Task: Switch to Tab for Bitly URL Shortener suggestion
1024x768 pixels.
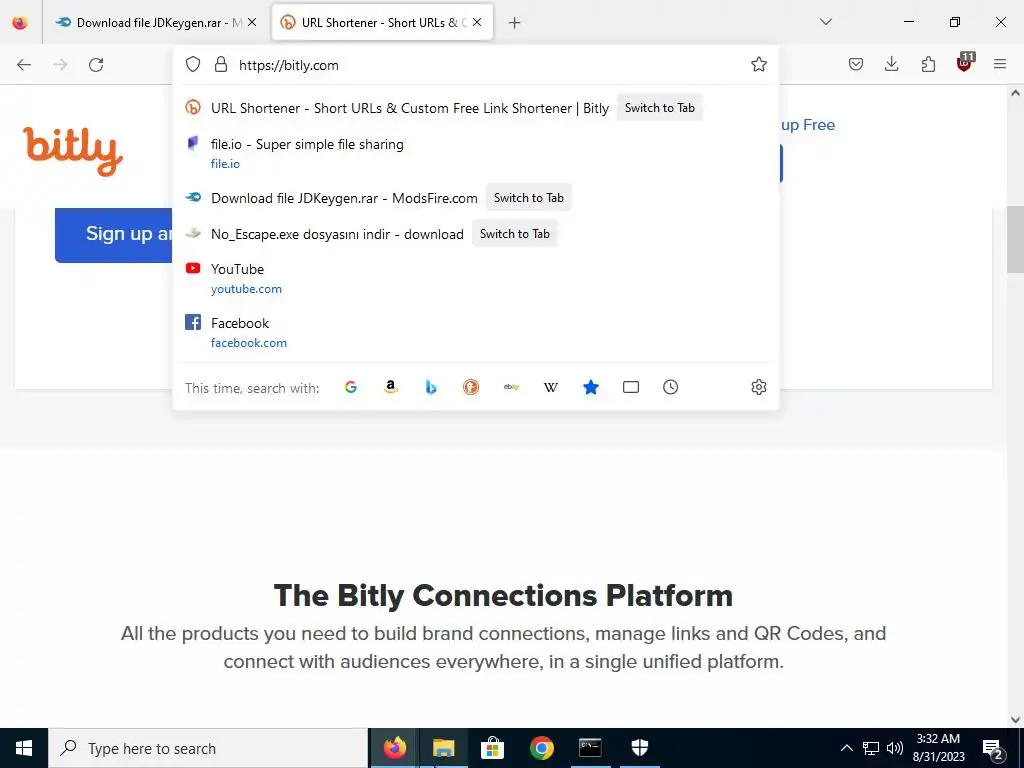Action: click(x=660, y=108)
